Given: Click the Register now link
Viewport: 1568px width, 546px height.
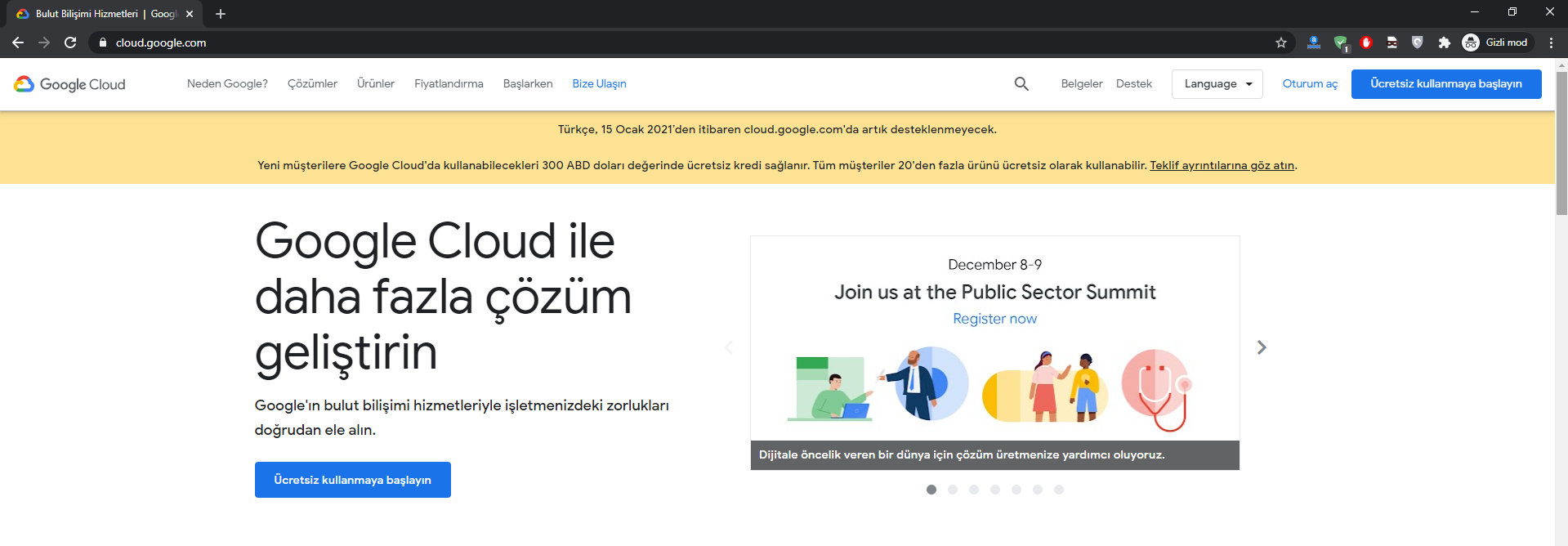Looking at the screenshot, I should click(x=994, y=319).
